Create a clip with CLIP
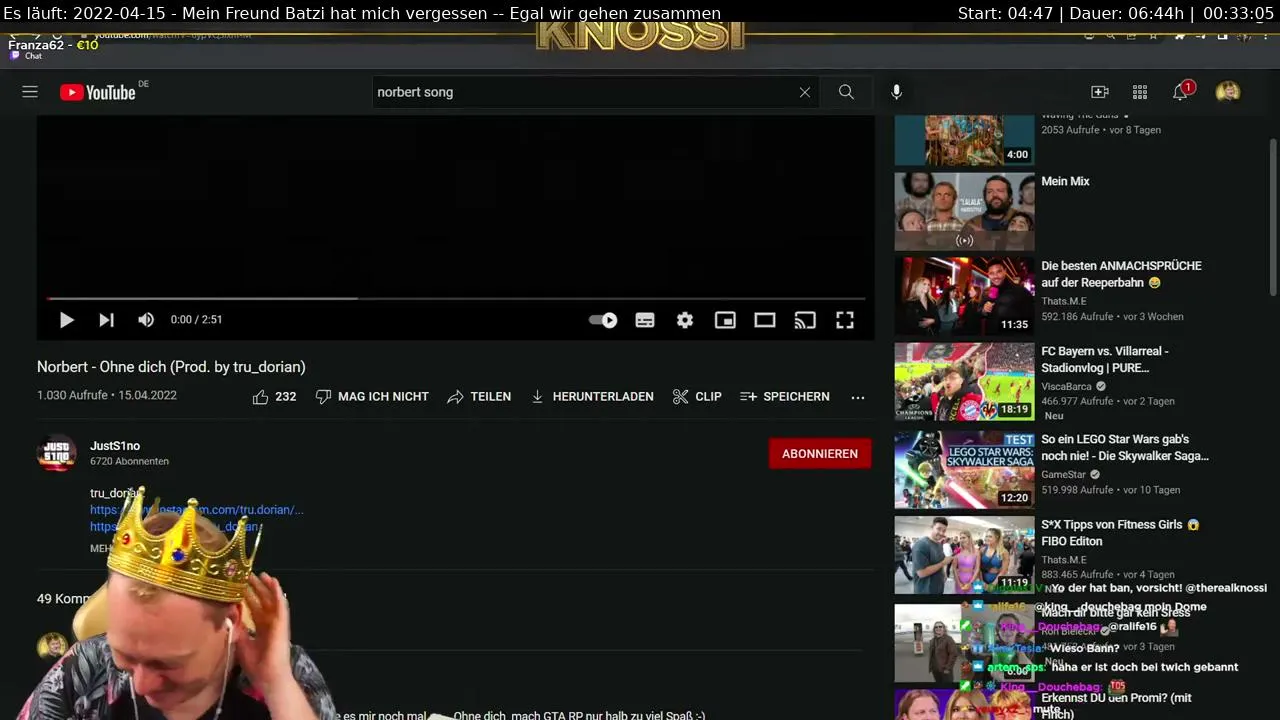The height and width of the screenshot is (720, 1280). pos(697,397)
